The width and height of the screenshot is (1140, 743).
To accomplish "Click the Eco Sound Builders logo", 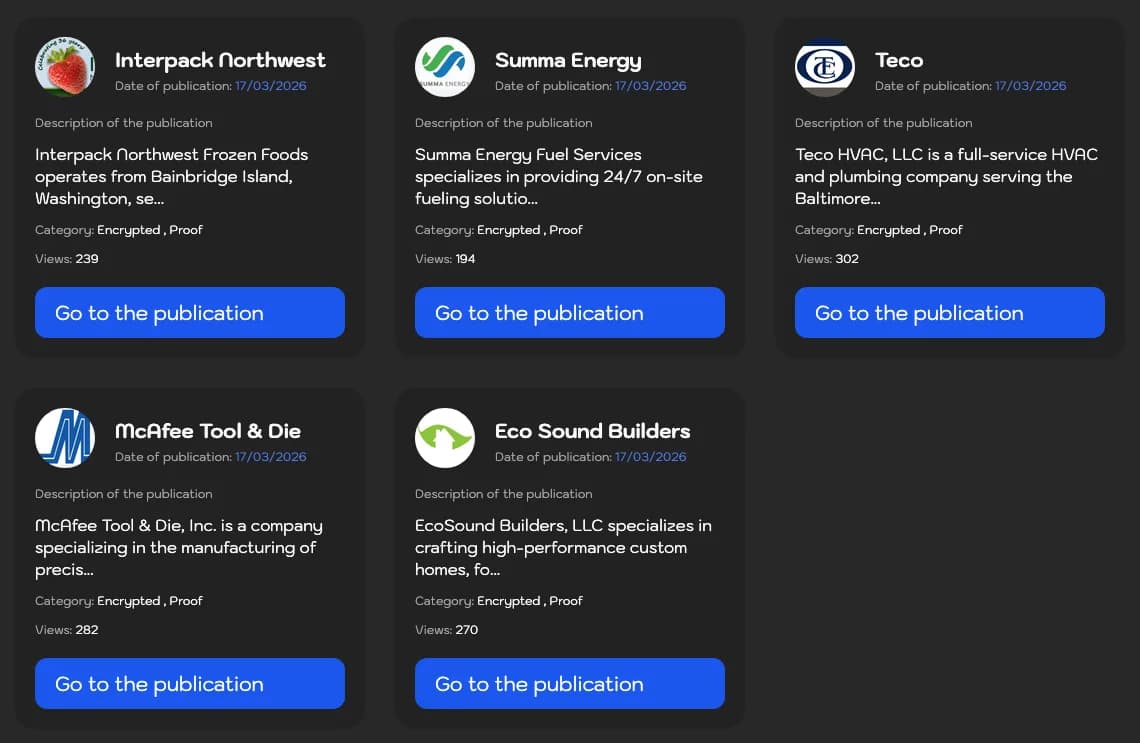I will [x=445, y=438].
